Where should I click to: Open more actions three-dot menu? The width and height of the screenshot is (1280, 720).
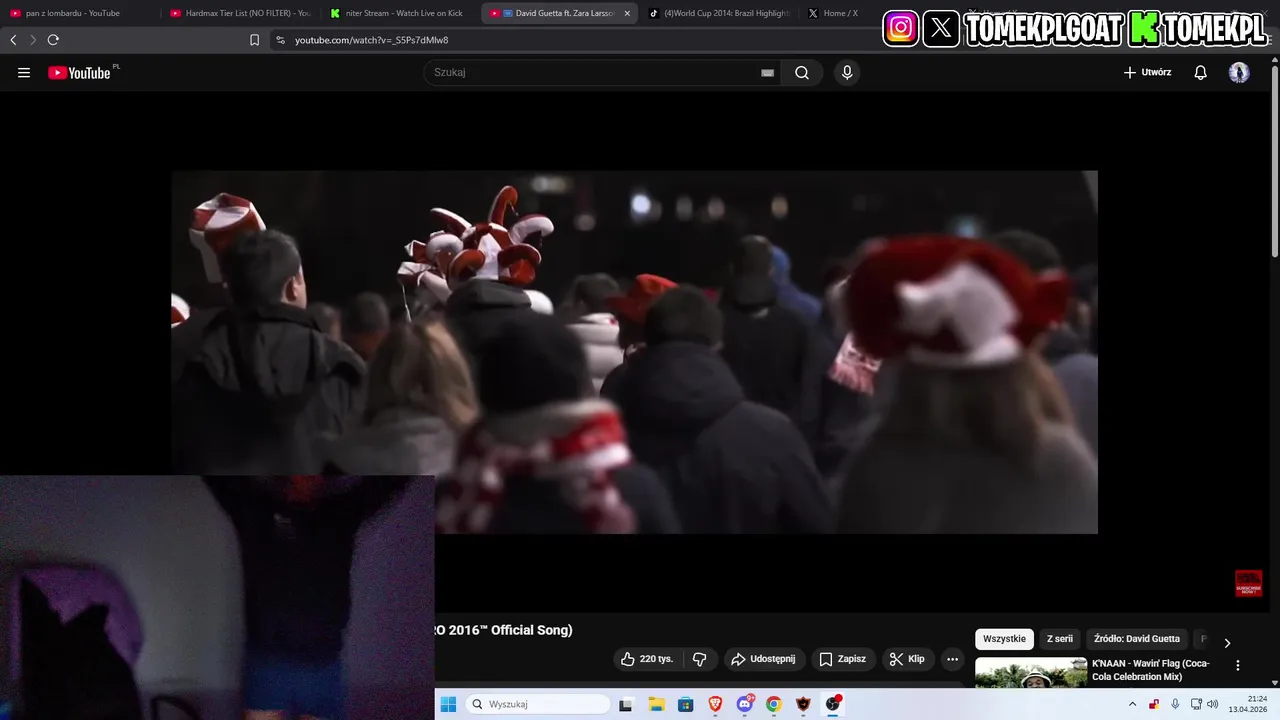pyautogui.click(x=952, y=659)
